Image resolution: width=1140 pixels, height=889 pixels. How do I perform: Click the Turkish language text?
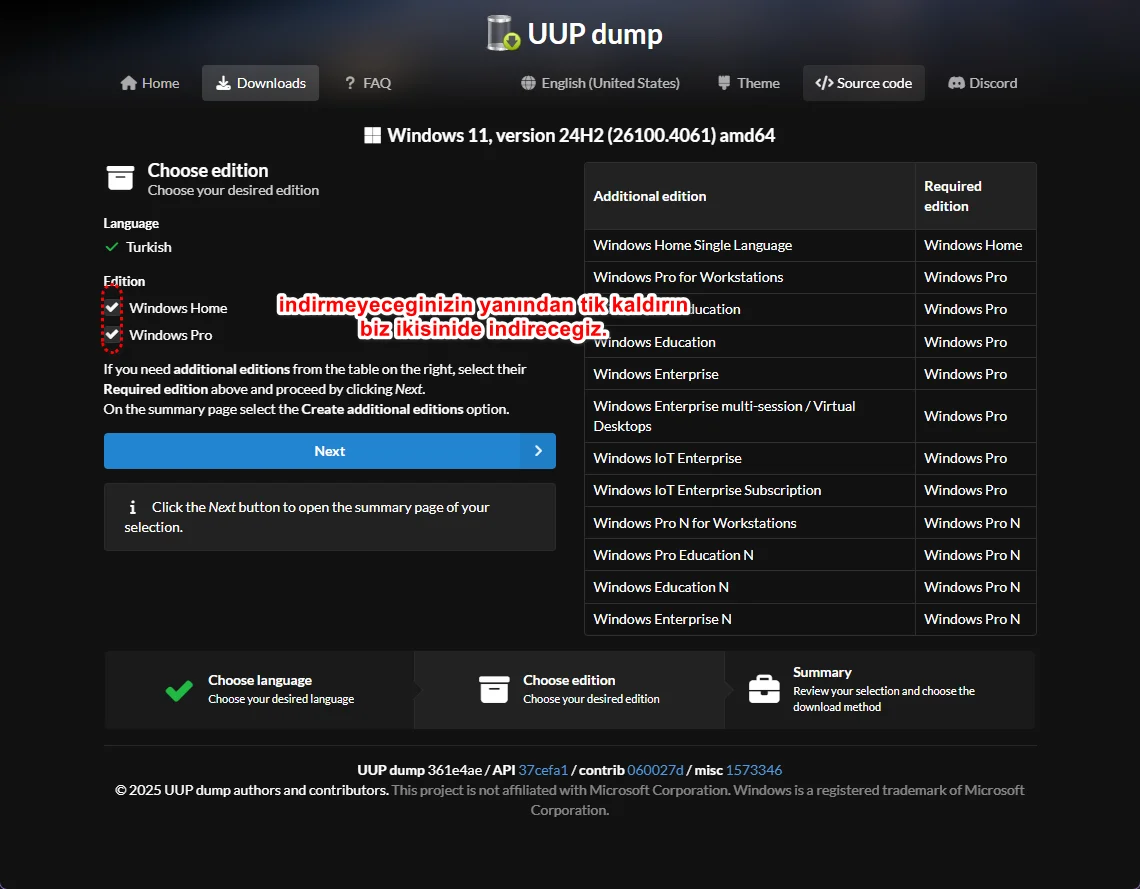[x=149, y=247]
